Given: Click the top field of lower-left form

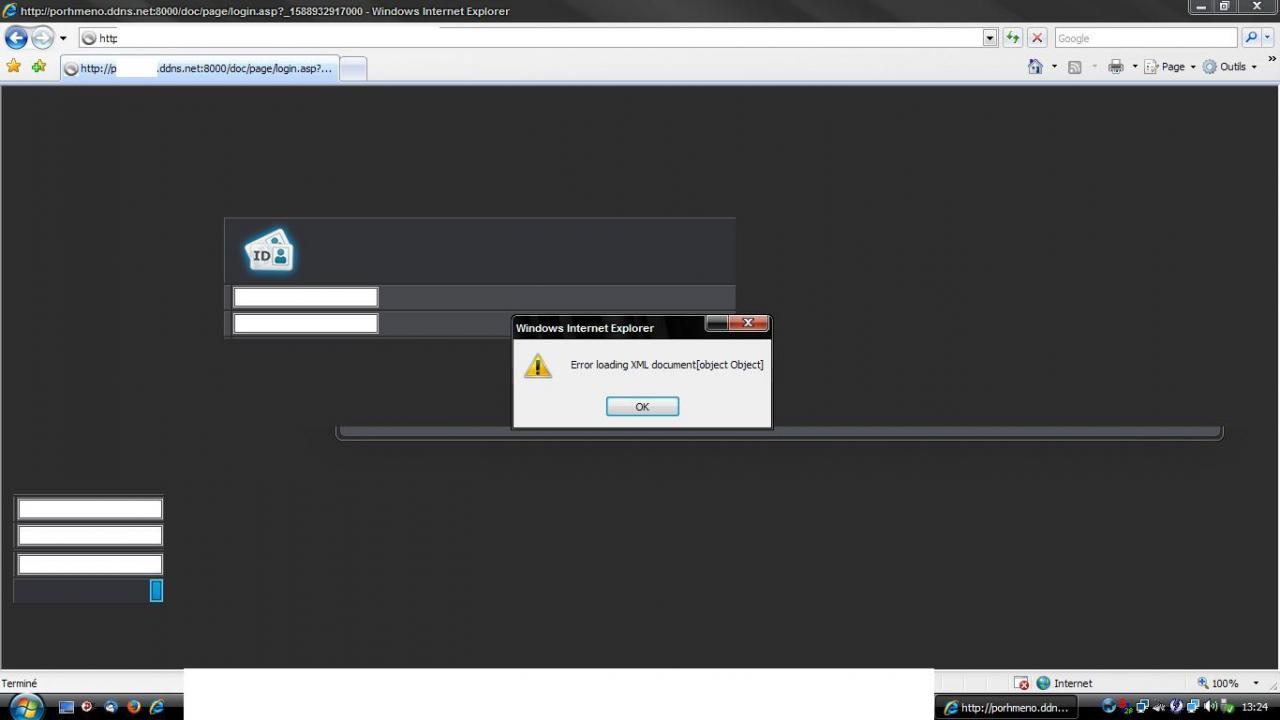Looking at the screenshot, I should point(90,509).
